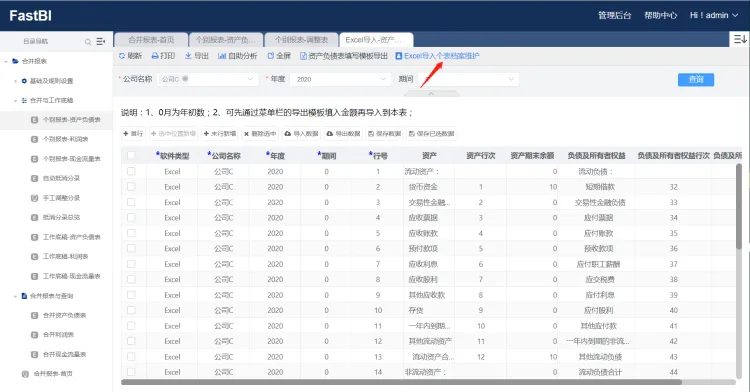Click the 导入数据 import data button
This screenshot has height=392, width=750.
(x=301, y=134)
